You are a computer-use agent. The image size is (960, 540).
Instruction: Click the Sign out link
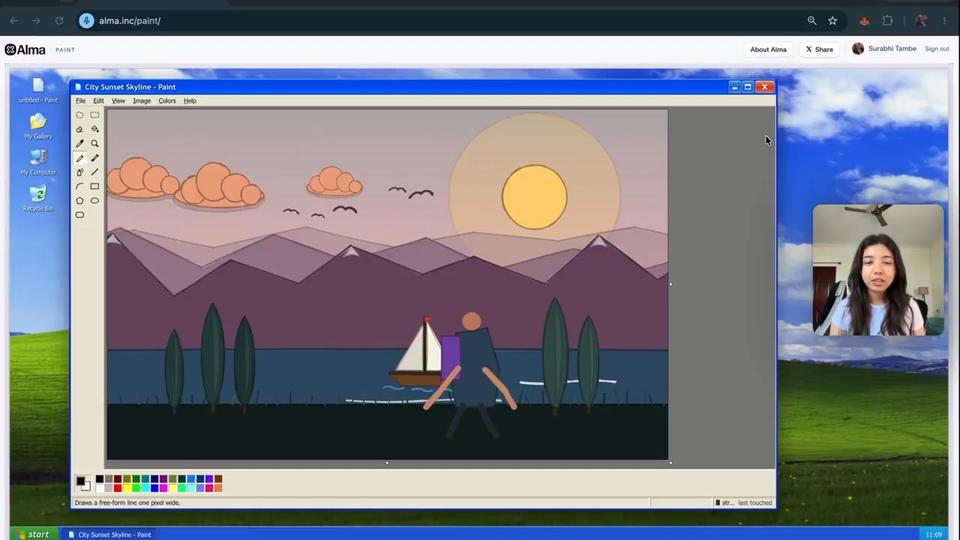click(937, 49)
